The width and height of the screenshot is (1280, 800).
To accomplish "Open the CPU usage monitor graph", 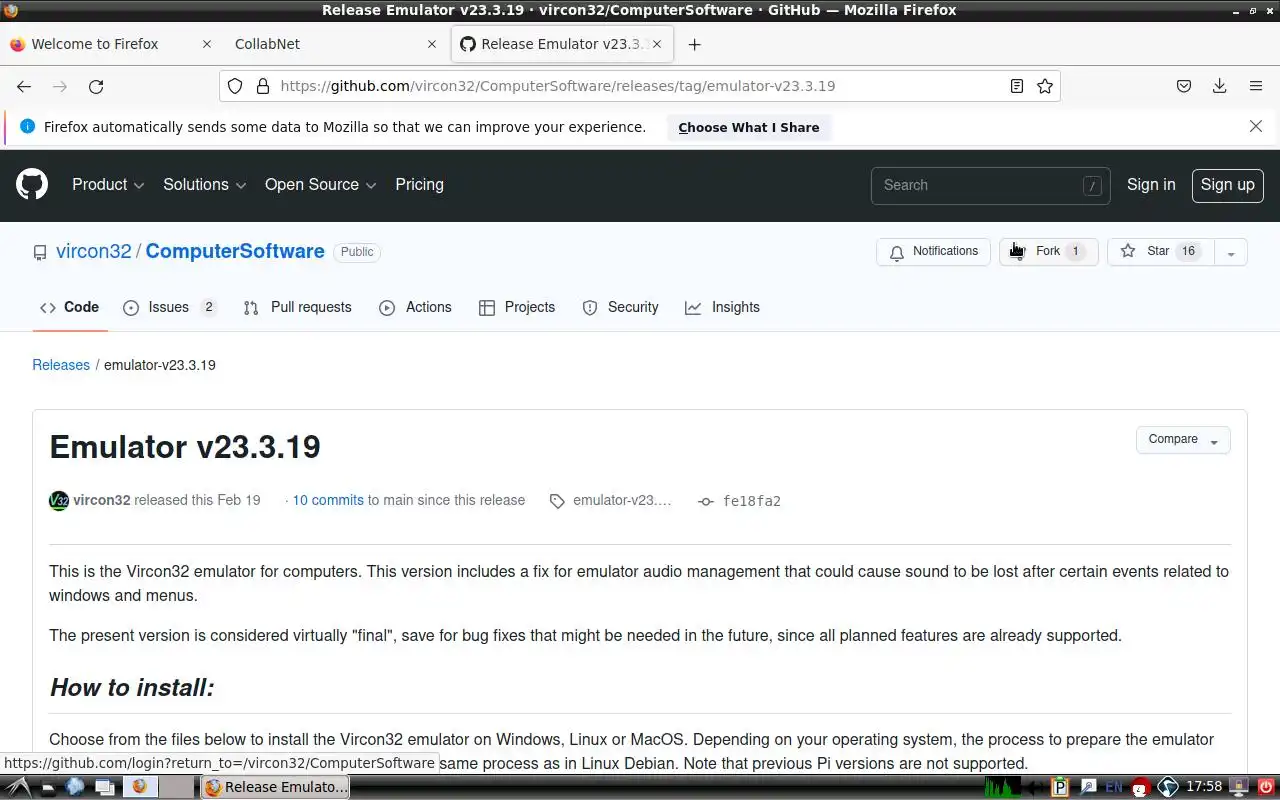I will pyautogui.click(x=1003, y=787).
